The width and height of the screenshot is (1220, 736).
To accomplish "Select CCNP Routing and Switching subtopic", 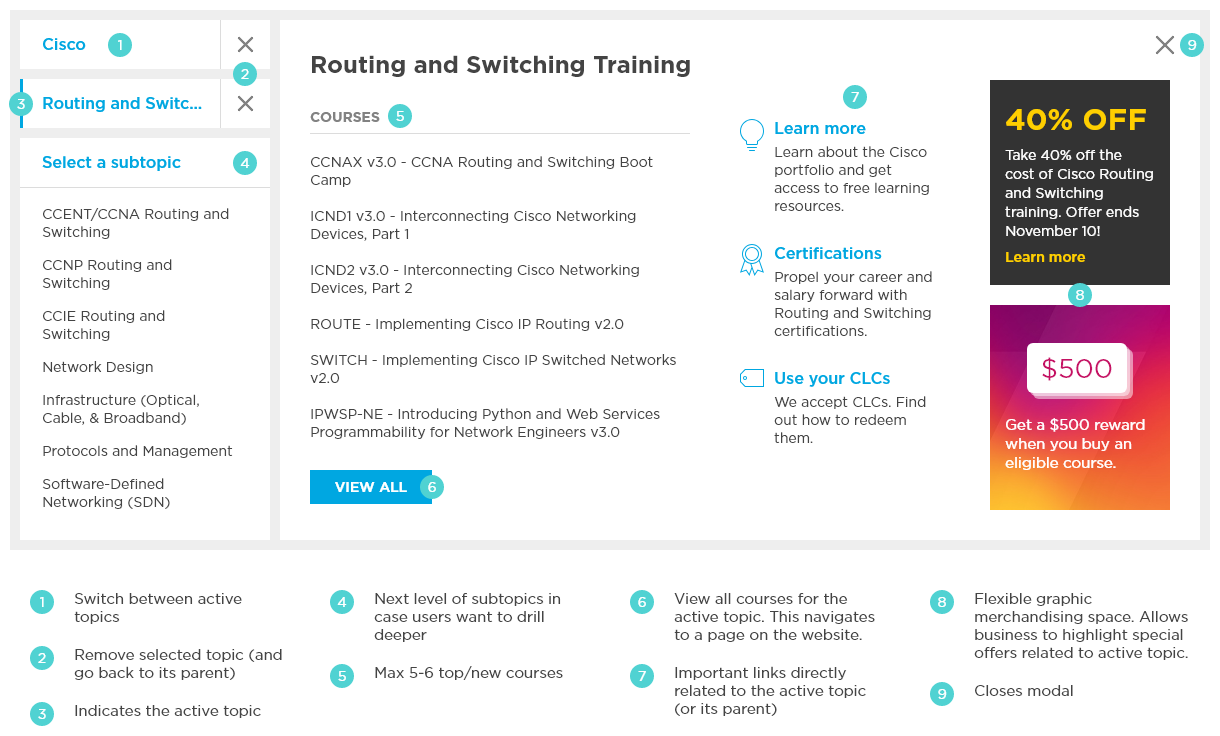I will (107, 274).
